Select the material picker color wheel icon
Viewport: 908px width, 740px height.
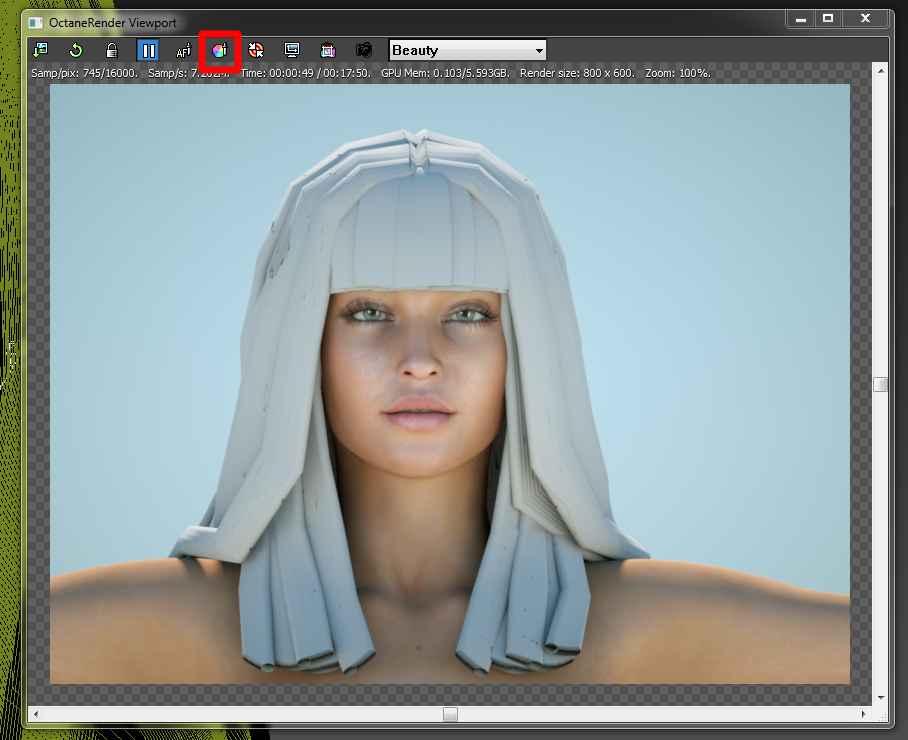point(219,51)
